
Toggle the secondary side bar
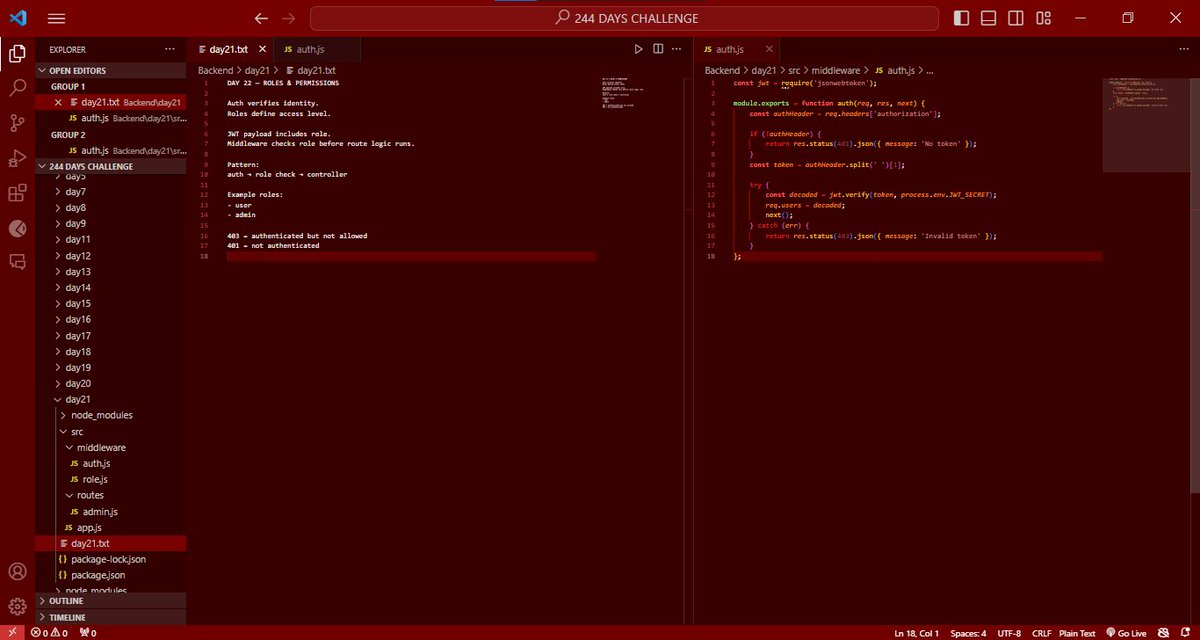pyautogui.click(x=1016, y=18)
